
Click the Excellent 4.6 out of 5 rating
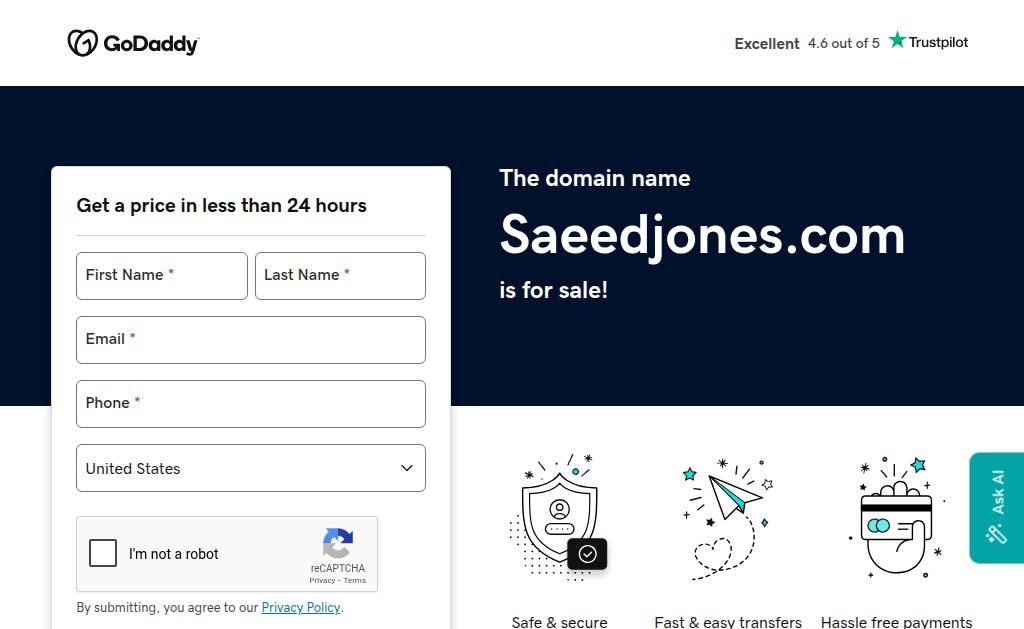point(806,43)
